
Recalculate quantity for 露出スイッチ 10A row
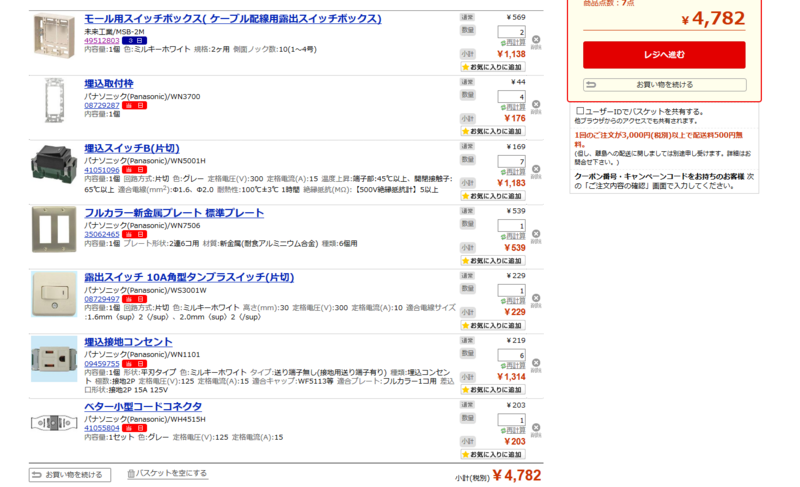click(513, 301)
